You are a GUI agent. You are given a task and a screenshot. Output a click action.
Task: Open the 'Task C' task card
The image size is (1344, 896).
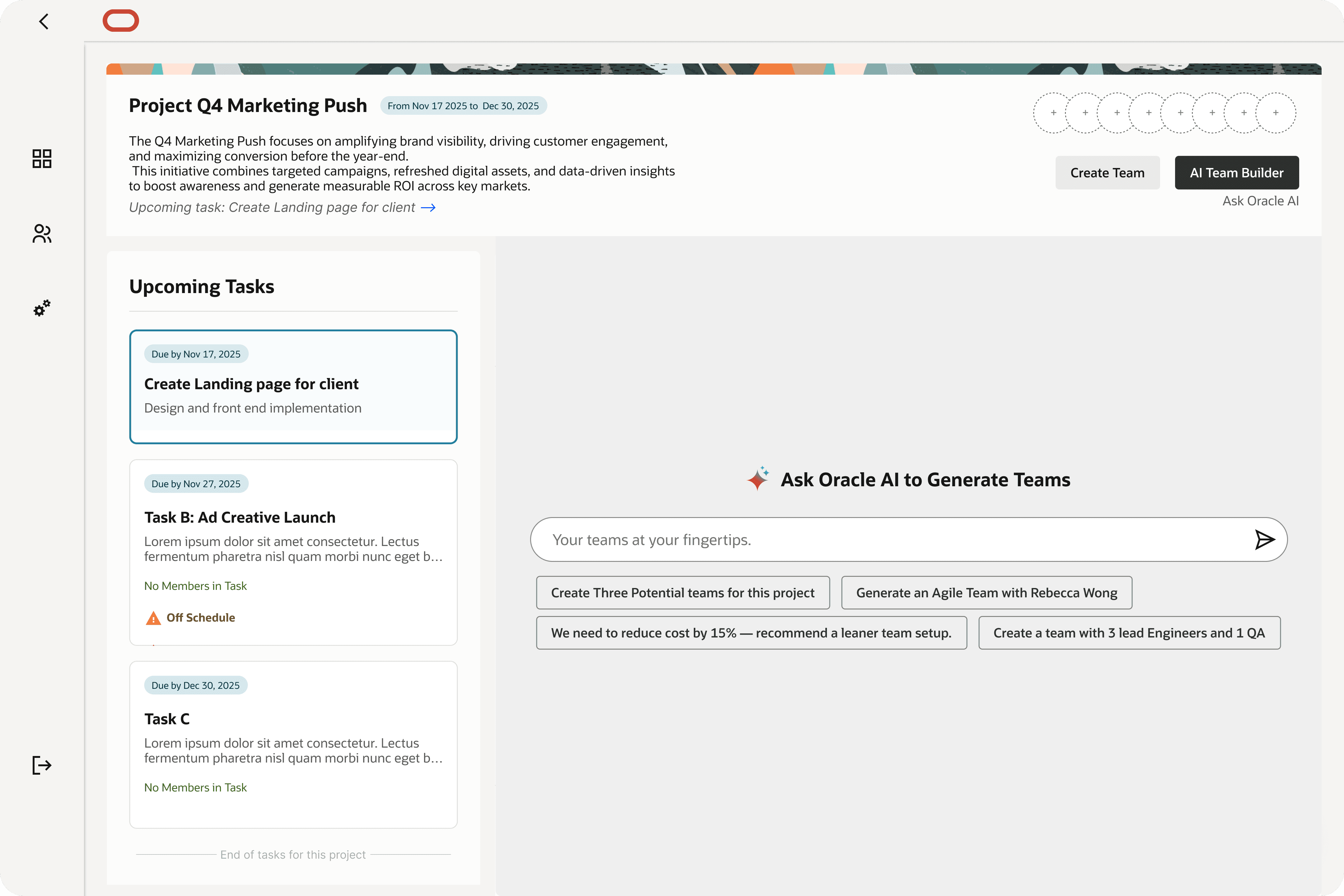[293, 744]
